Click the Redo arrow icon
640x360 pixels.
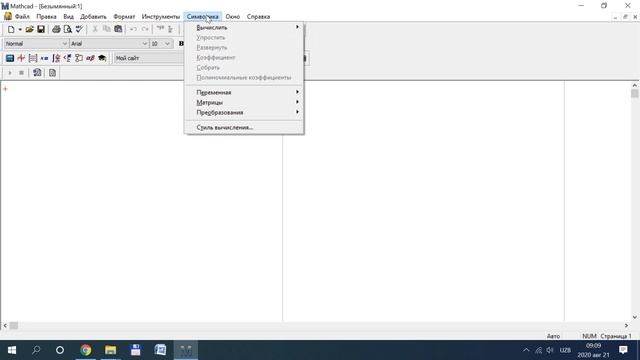click(145, 29)
